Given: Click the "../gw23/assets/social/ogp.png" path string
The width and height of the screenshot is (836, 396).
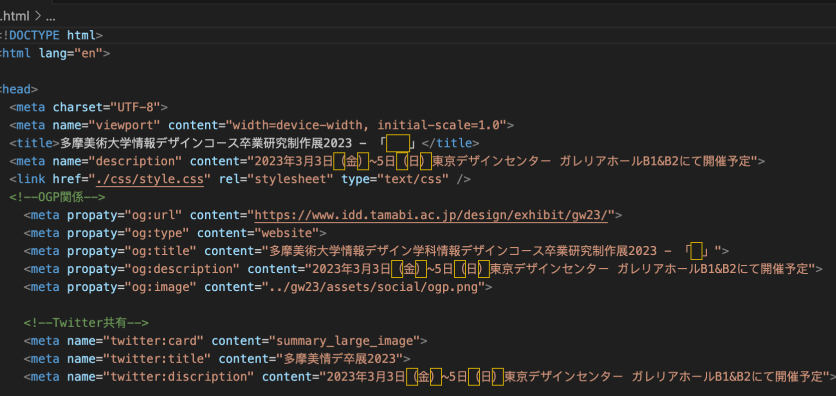Looking at the screenshot, I should coord(373,287).
